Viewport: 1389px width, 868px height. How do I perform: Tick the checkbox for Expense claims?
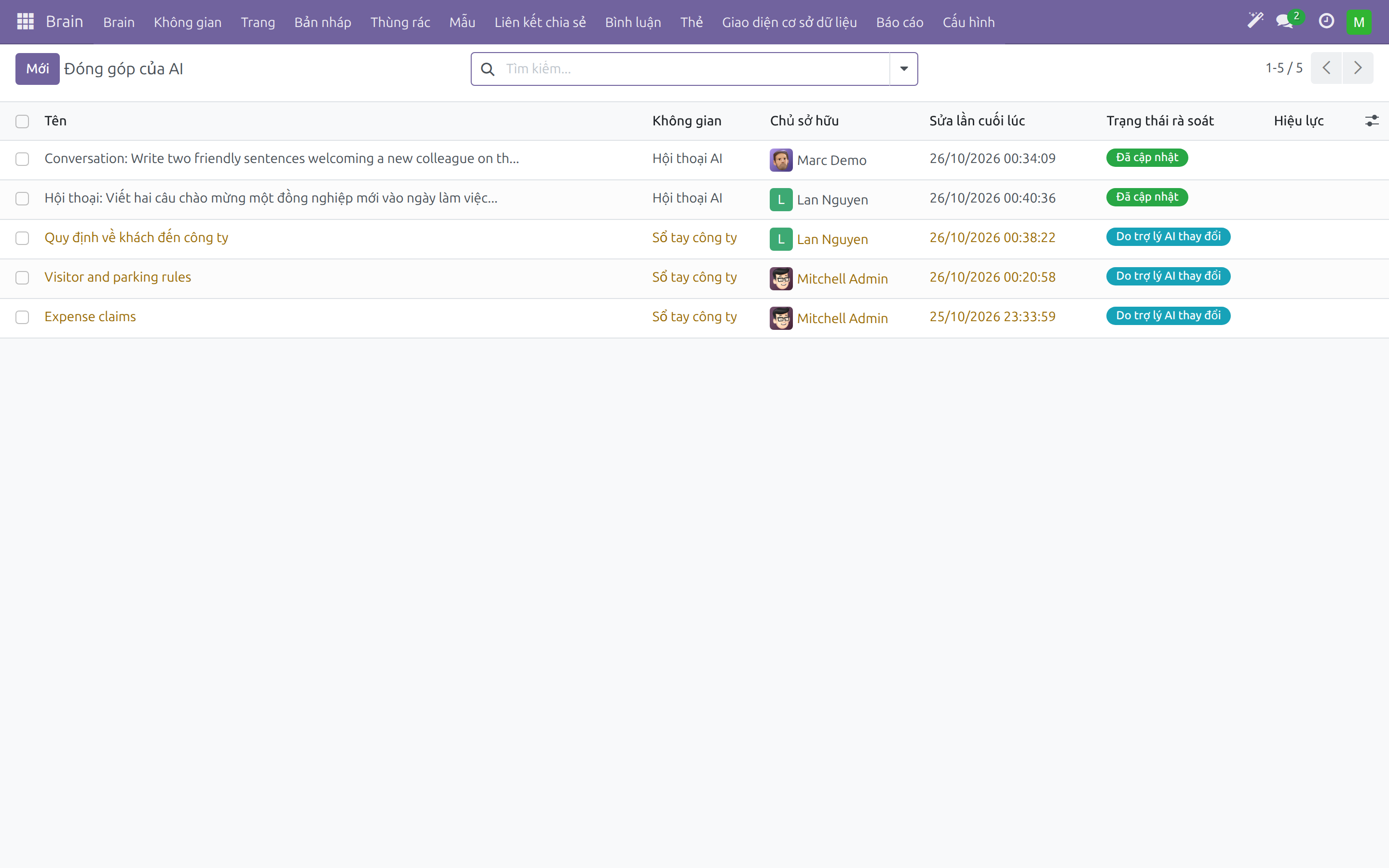(x=22, y=317)
